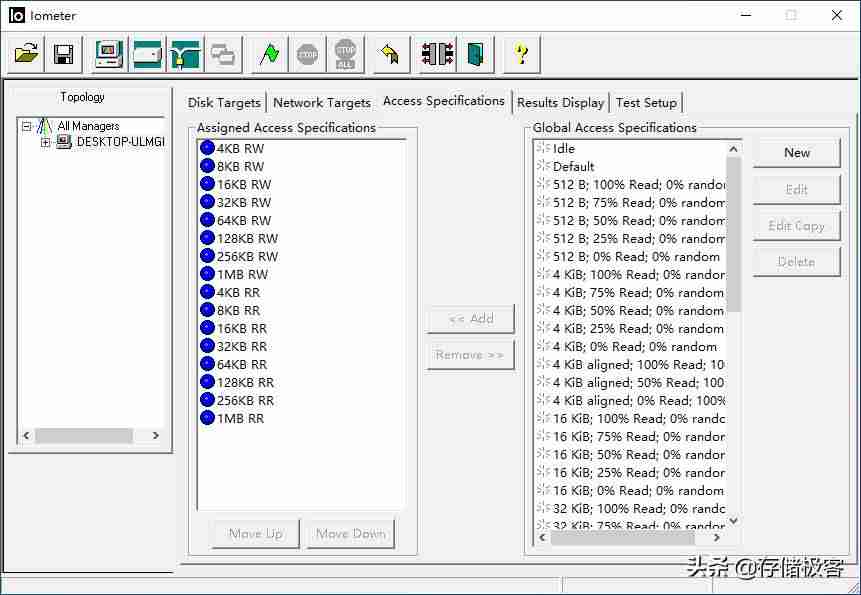The width and height of the screenshot is (861, 595).
Task: Click the Edit button
Action: (x=797, y=189)
